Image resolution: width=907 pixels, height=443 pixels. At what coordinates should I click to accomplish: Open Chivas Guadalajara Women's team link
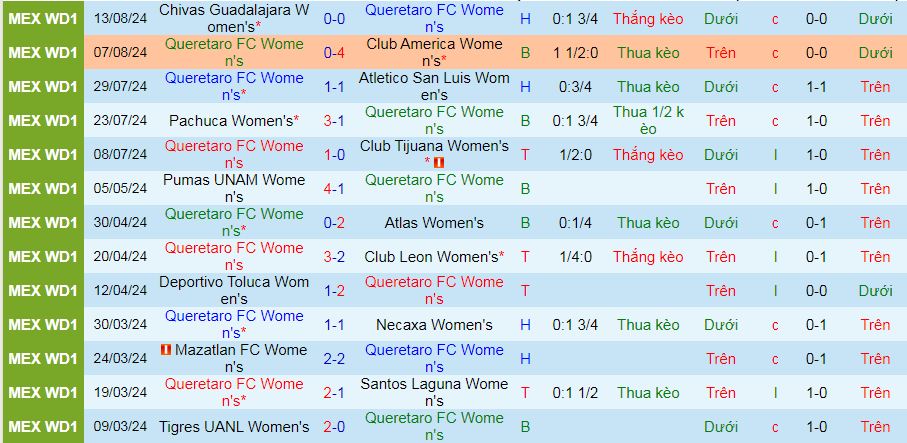click(234, 19)
